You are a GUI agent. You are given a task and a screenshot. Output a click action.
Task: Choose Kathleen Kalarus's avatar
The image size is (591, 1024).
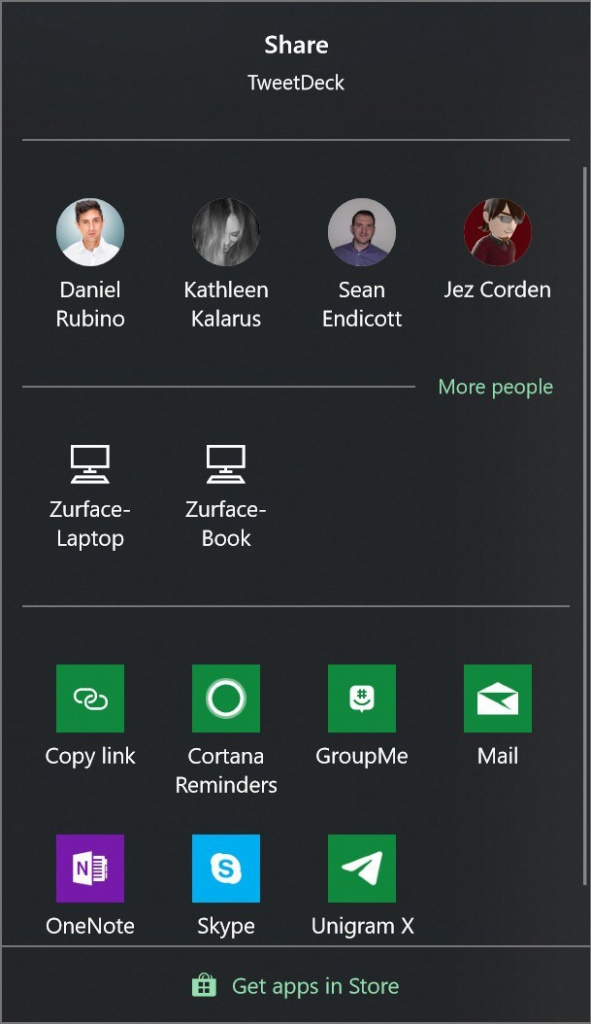[x=226, y=232]
